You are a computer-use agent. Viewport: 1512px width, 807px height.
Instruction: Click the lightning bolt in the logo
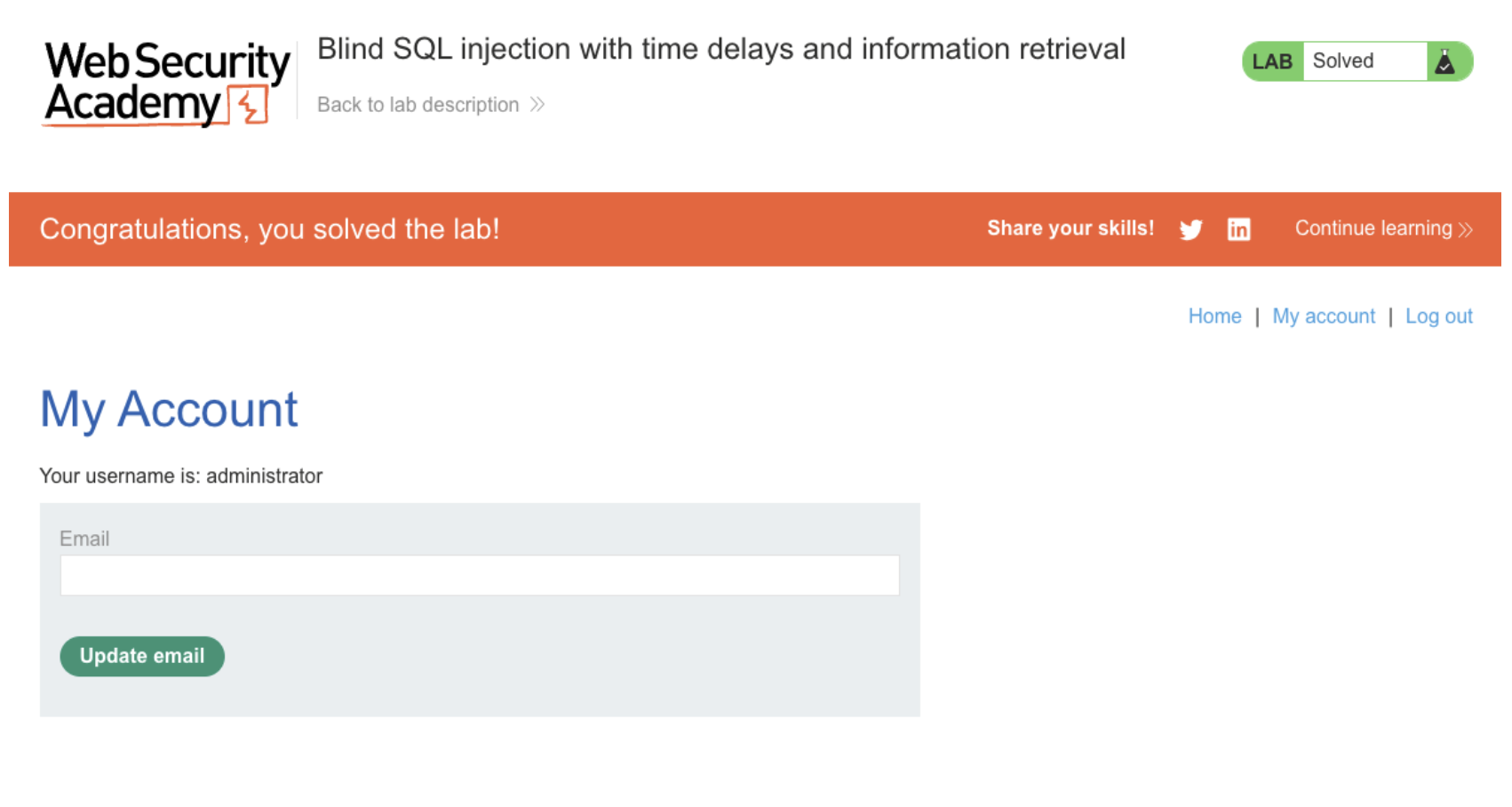(x=250, y=106)
